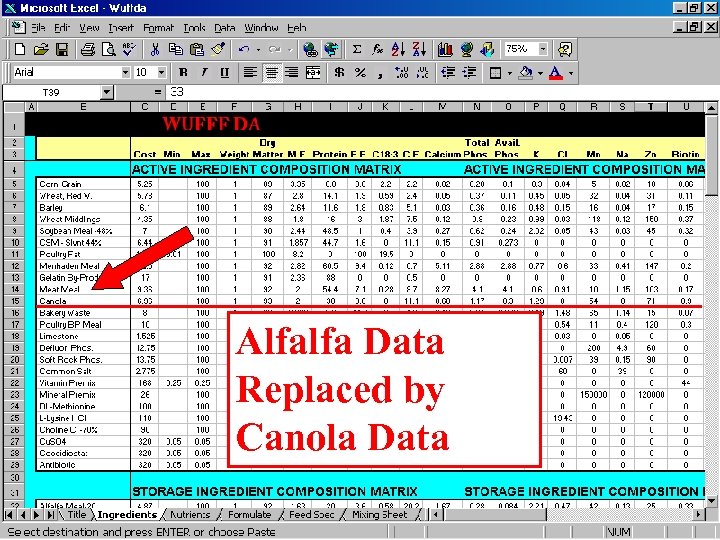Switch to the Nutrients sheet tab
Image resolution: width=720 pixels, height=540 pixels.
190,515
